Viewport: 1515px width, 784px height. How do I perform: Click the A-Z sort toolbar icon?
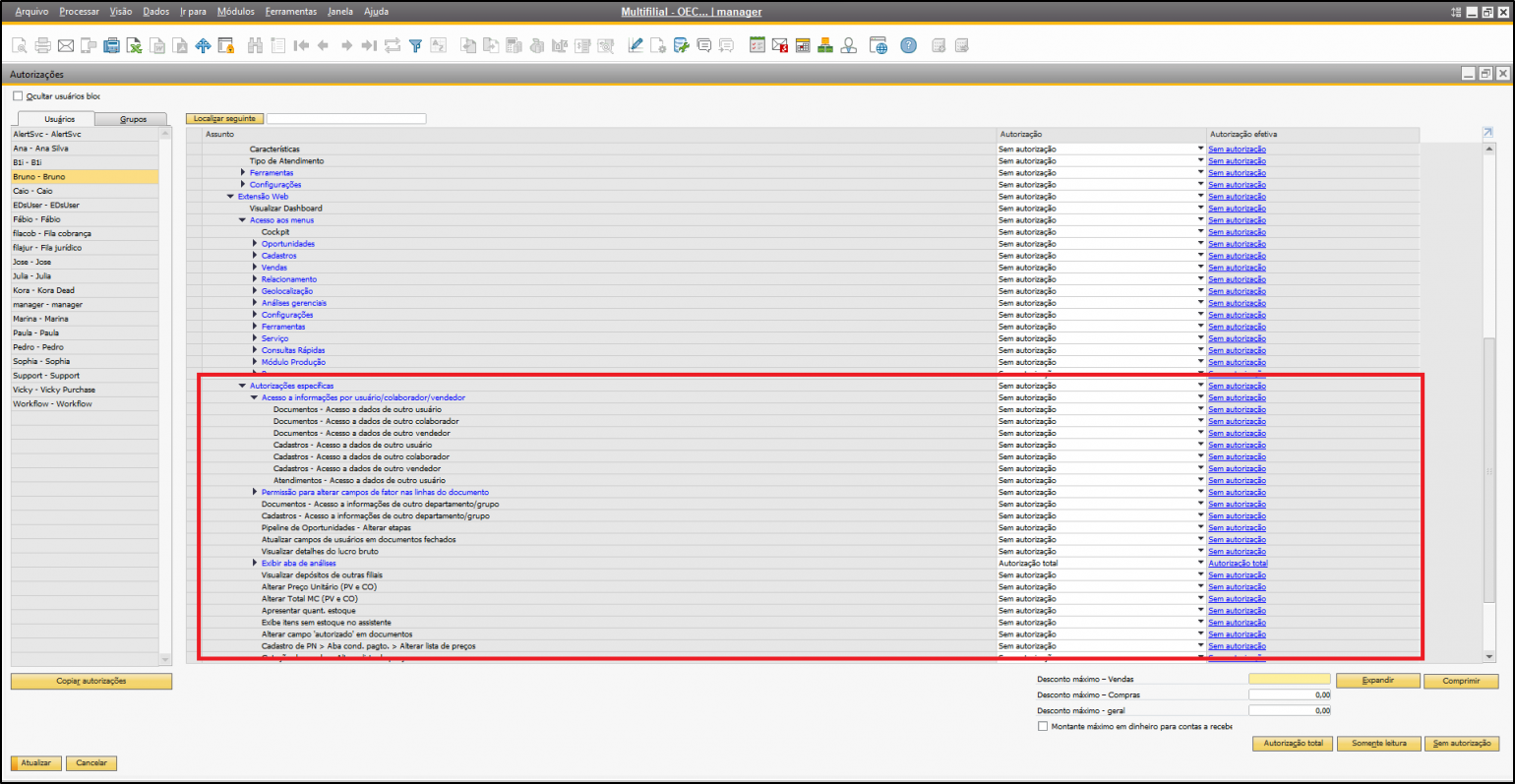438,45
